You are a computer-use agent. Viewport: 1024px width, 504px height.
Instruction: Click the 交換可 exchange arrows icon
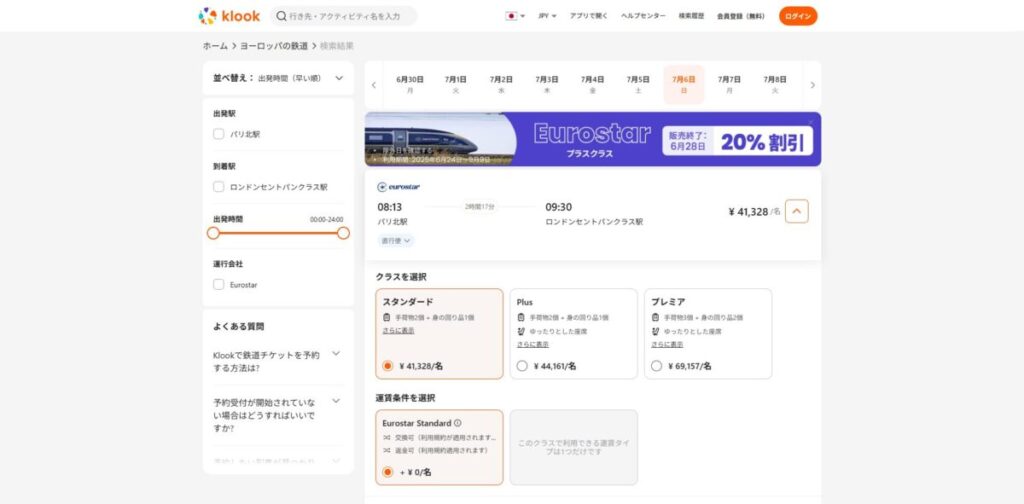[x=387, y=437]
